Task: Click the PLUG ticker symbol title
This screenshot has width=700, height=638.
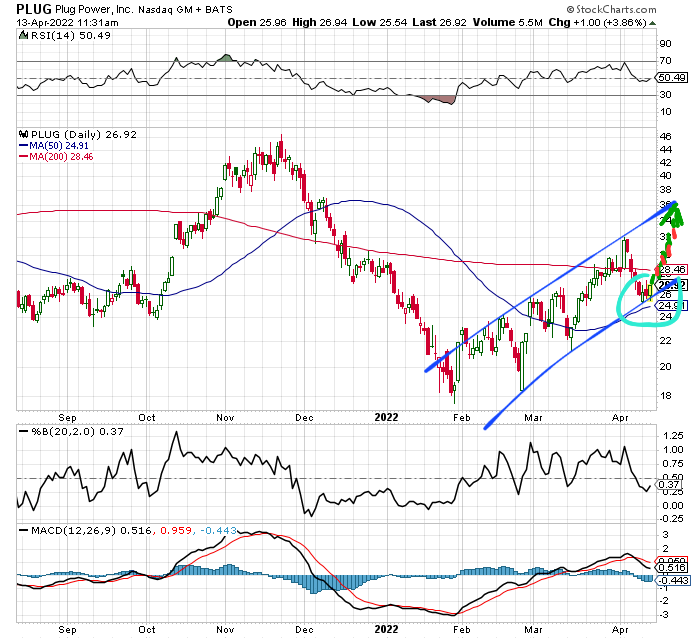Action: pos(34,9)
